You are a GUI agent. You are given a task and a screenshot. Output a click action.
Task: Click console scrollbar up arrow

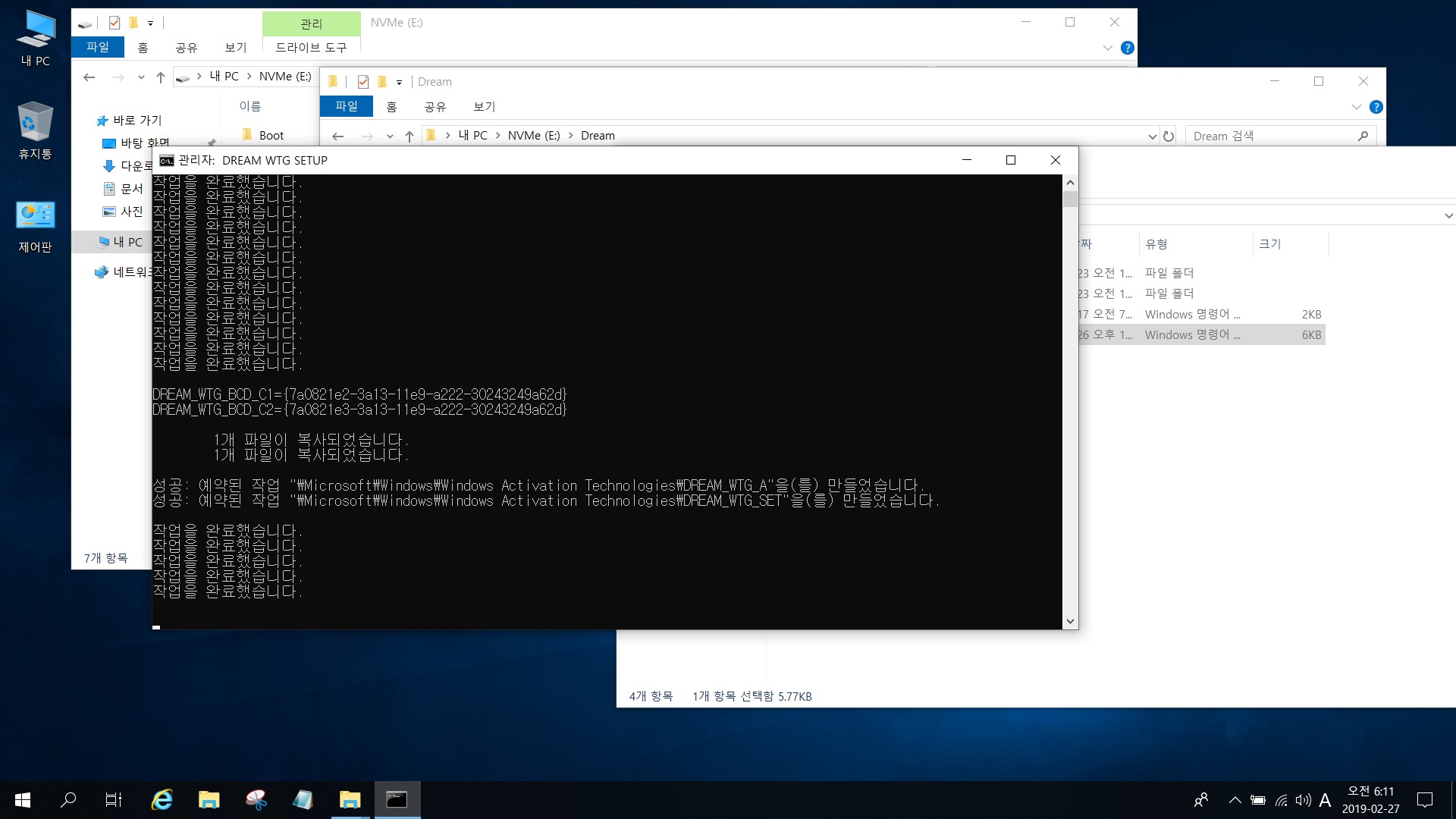(1070, 182)
